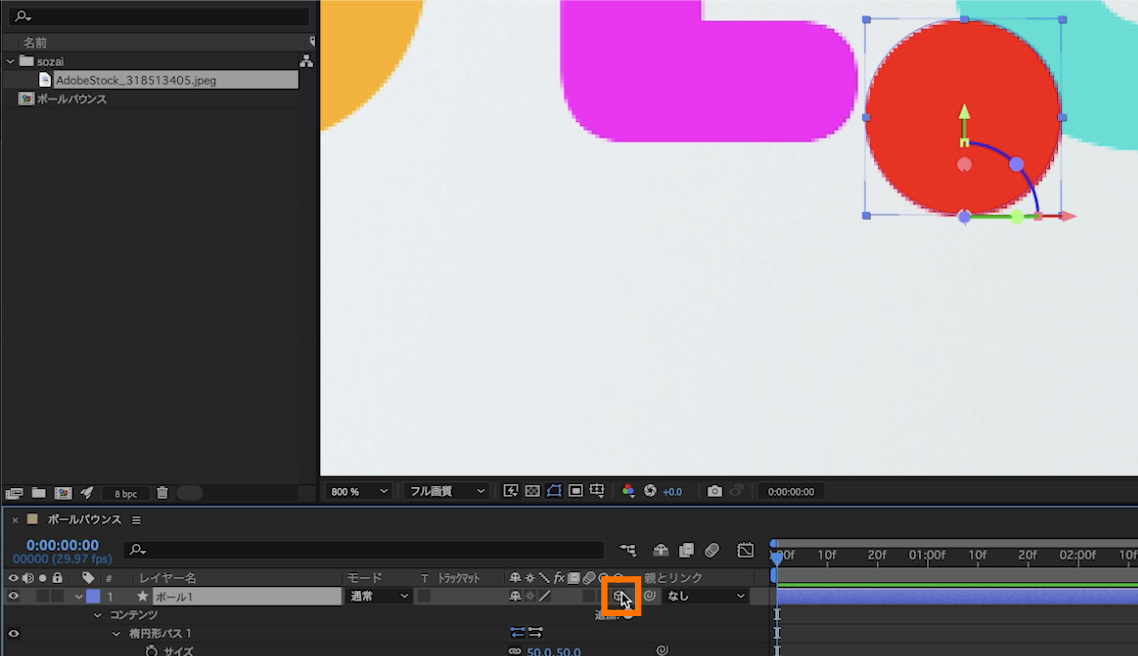Take a snapshot with the camera icon

pyautogui.click(x=715, y=491)
